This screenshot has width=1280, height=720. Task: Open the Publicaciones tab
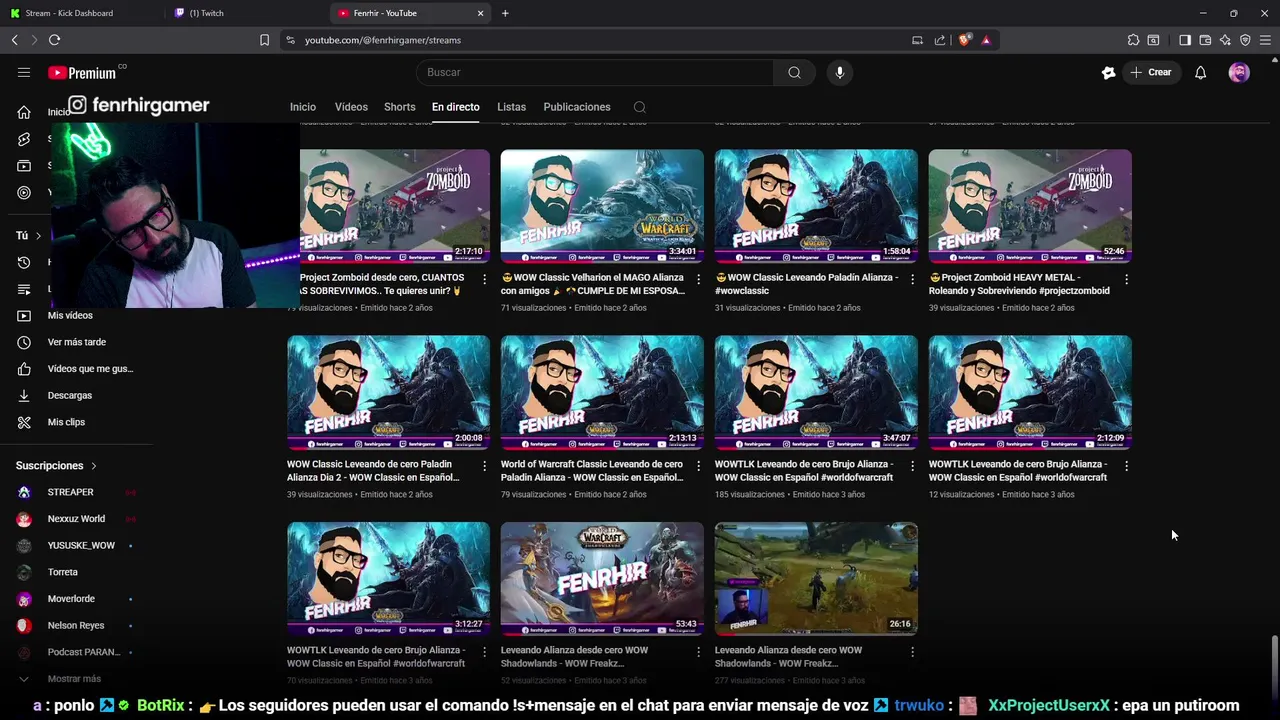click(x=577, y=107)
